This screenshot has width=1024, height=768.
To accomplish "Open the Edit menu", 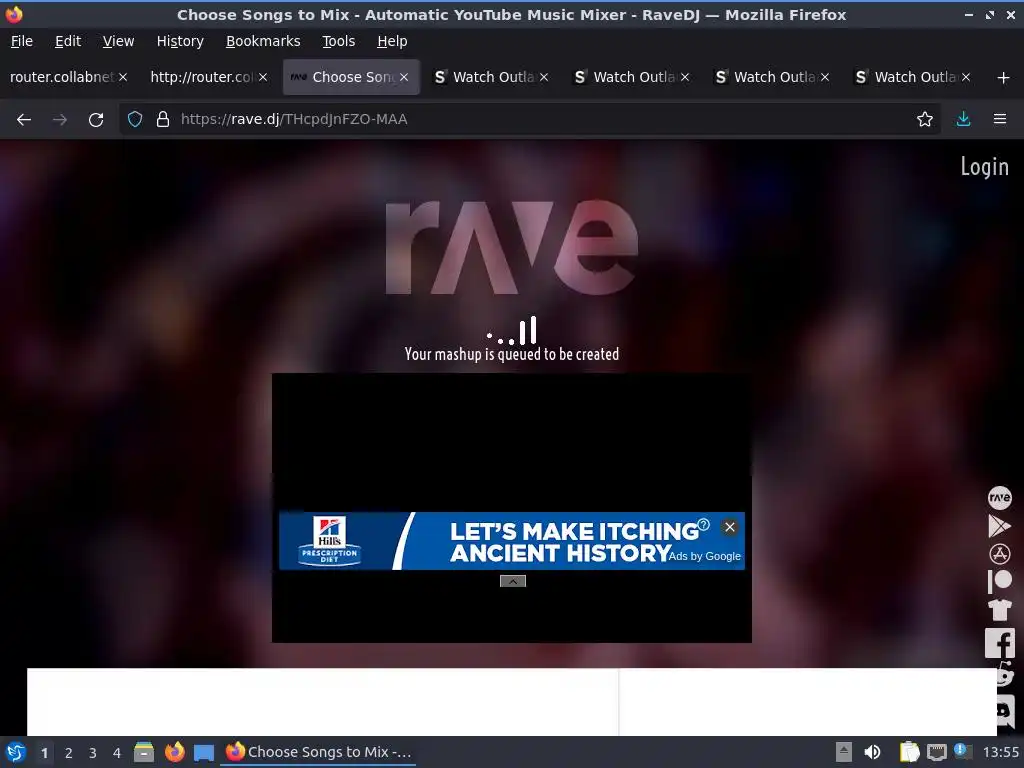I will (68, 41).
